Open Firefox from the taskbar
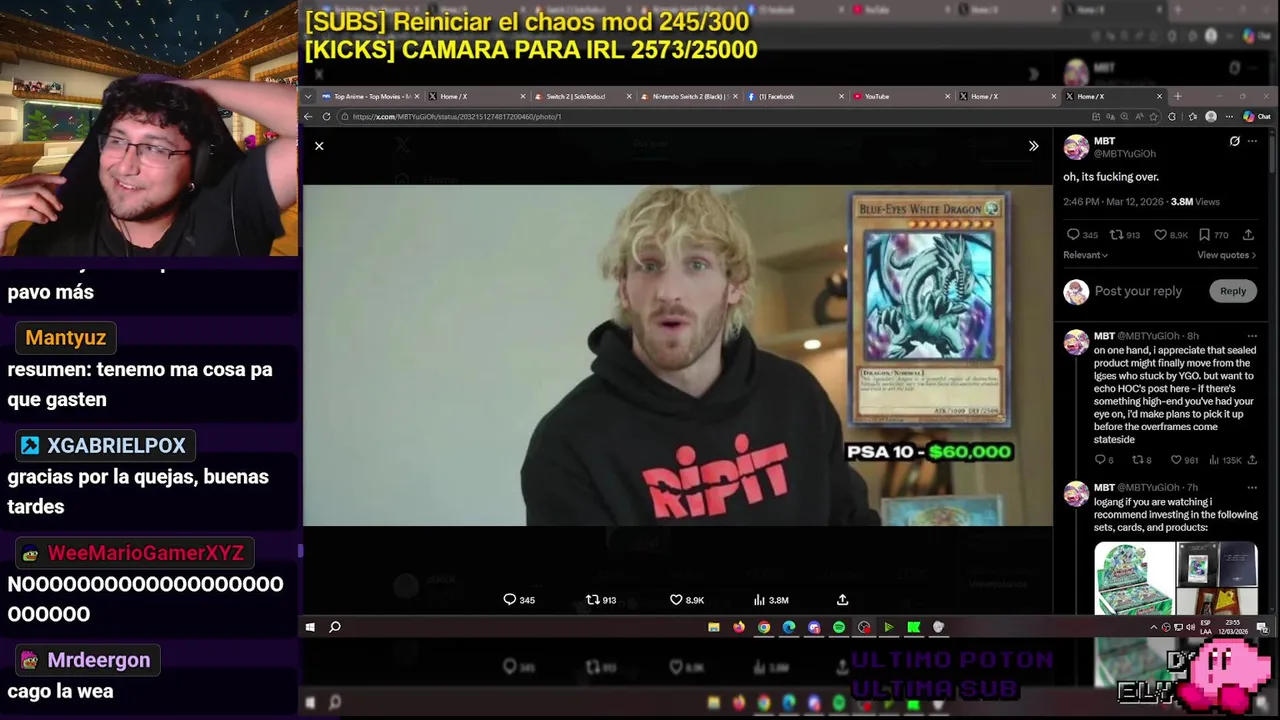 pyautogui.click(x=739, y=627)
